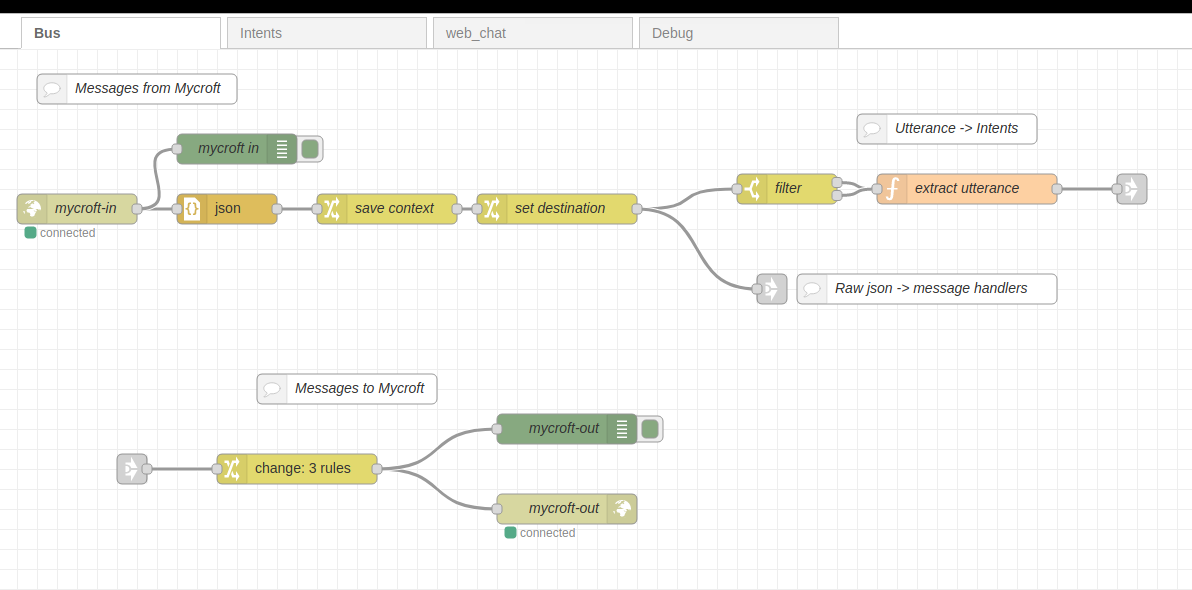The image size is (1192, 590).
Task: Switch to the Bus flow tab
Action: coord(121,33)
